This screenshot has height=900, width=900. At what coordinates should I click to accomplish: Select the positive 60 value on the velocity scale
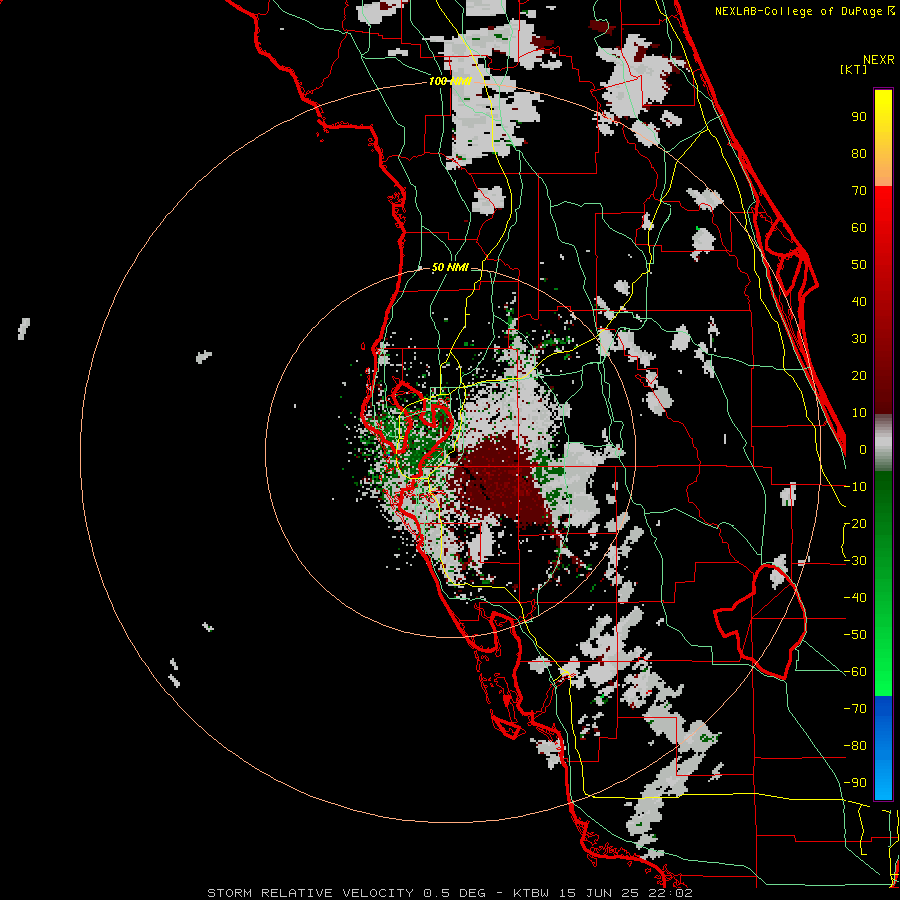click(859, 228)
